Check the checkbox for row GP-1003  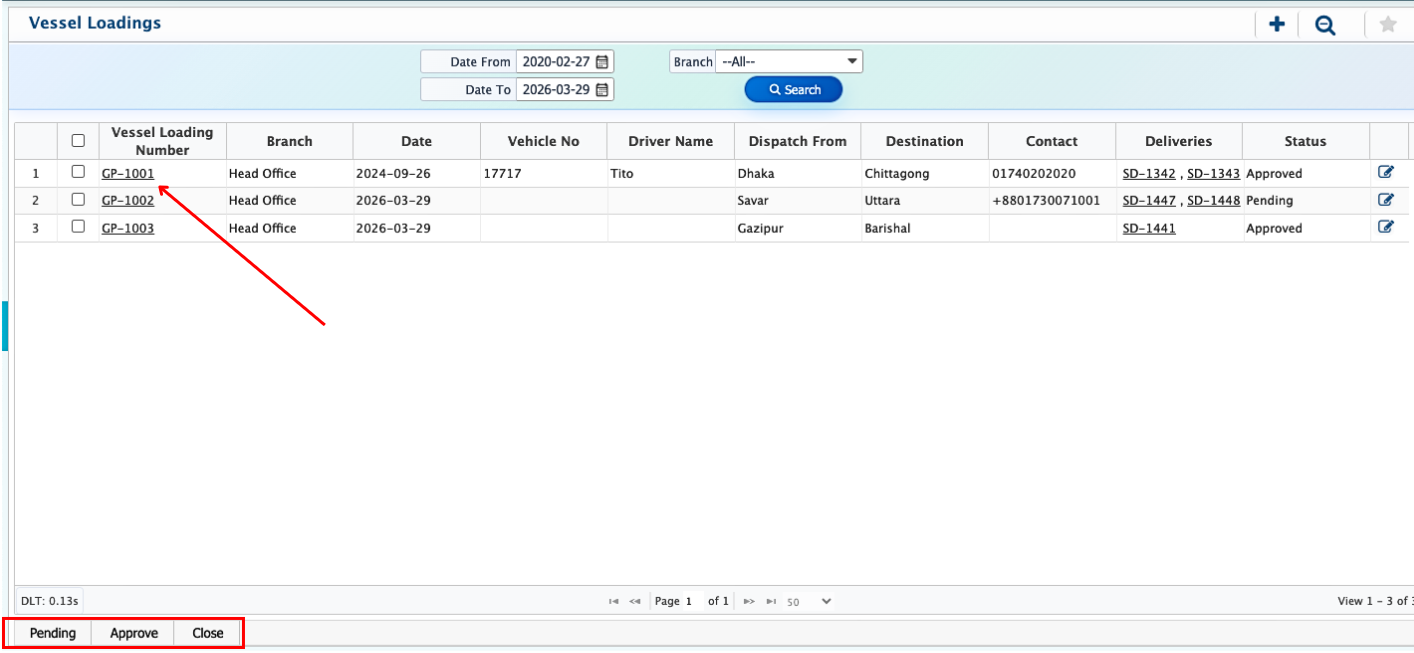[79, 227]
